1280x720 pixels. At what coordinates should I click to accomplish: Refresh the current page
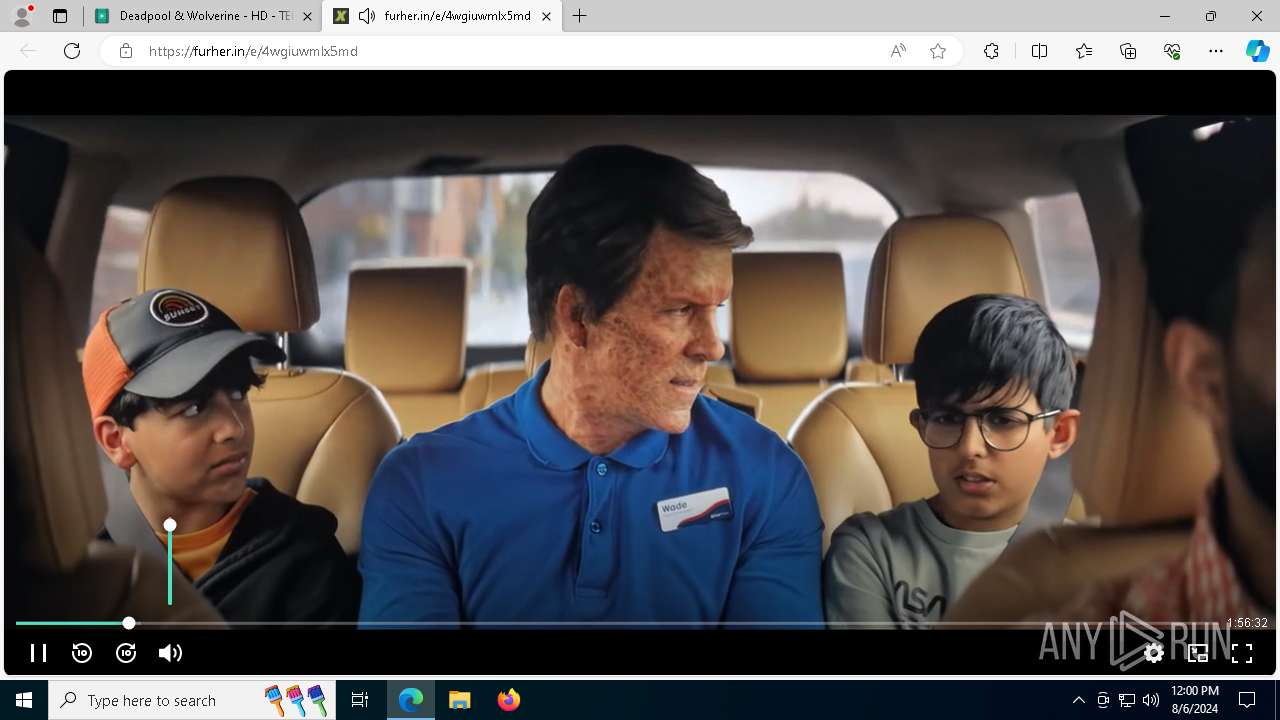pyautogui.click(x=72, y=51)
